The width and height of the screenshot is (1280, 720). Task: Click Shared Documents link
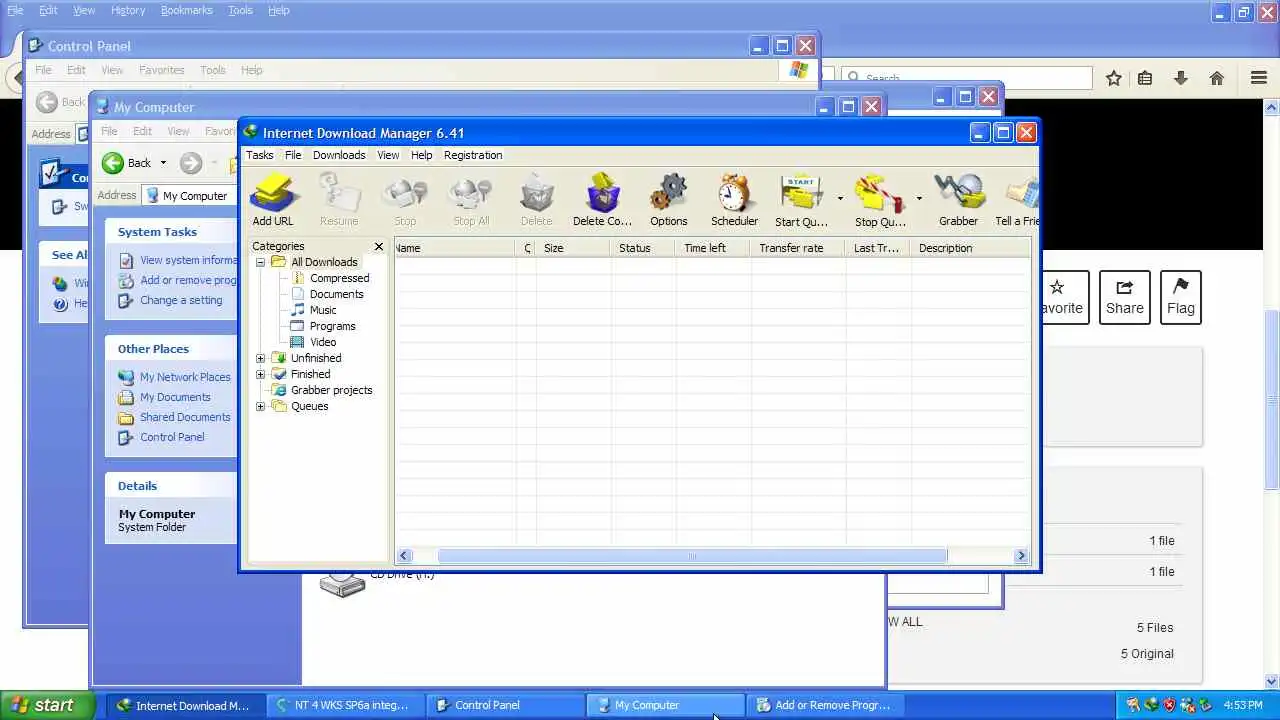185,417
